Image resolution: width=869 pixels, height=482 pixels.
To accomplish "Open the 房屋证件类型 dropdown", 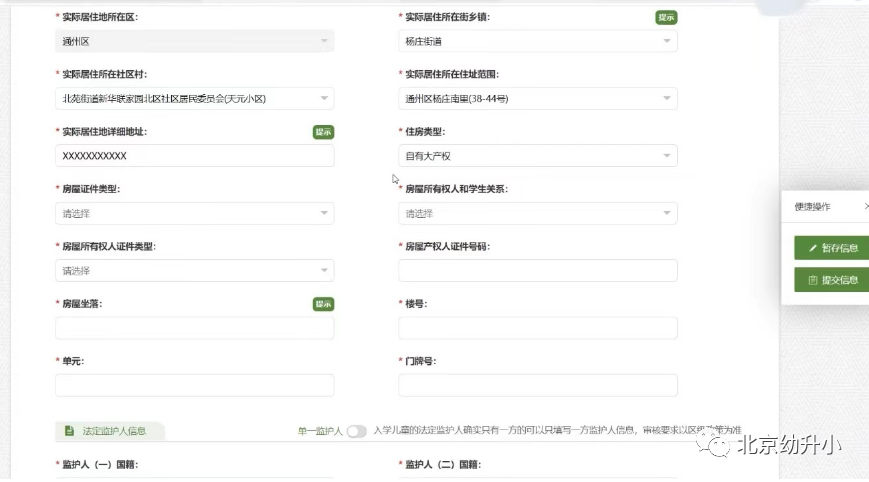I will (195, 213).
